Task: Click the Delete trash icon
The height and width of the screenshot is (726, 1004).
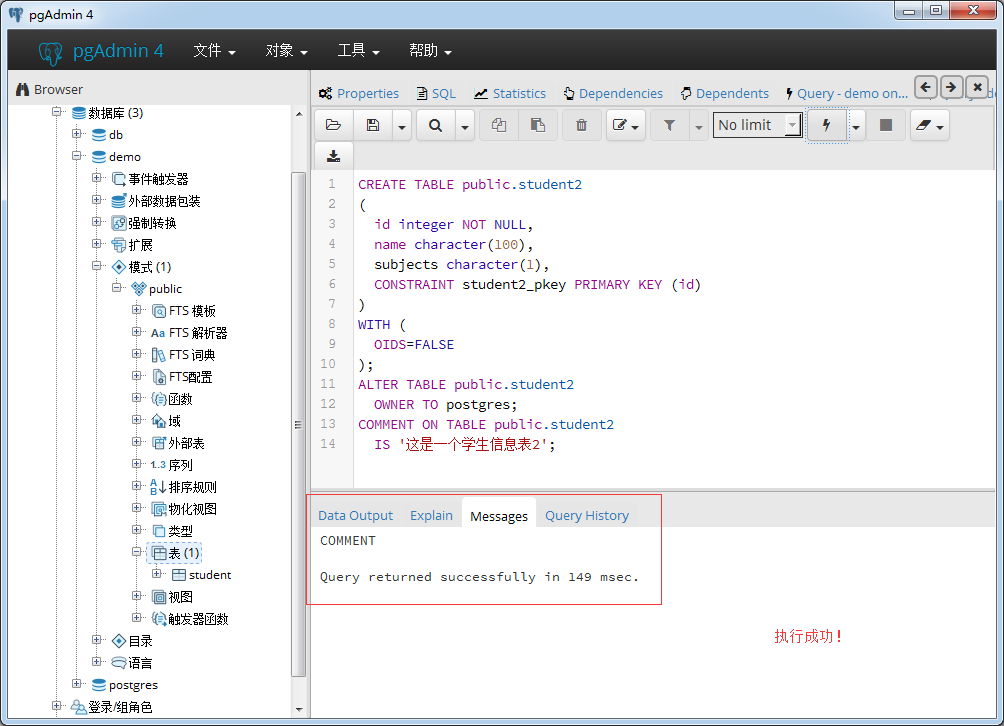Action: 581,125
